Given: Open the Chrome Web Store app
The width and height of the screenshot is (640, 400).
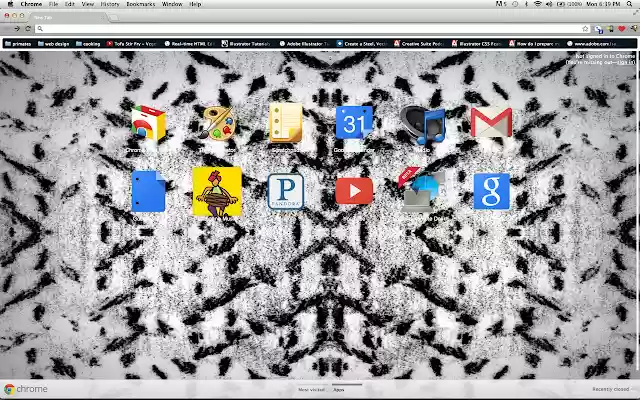Looking at the screenshot, I should pos(148,124).
